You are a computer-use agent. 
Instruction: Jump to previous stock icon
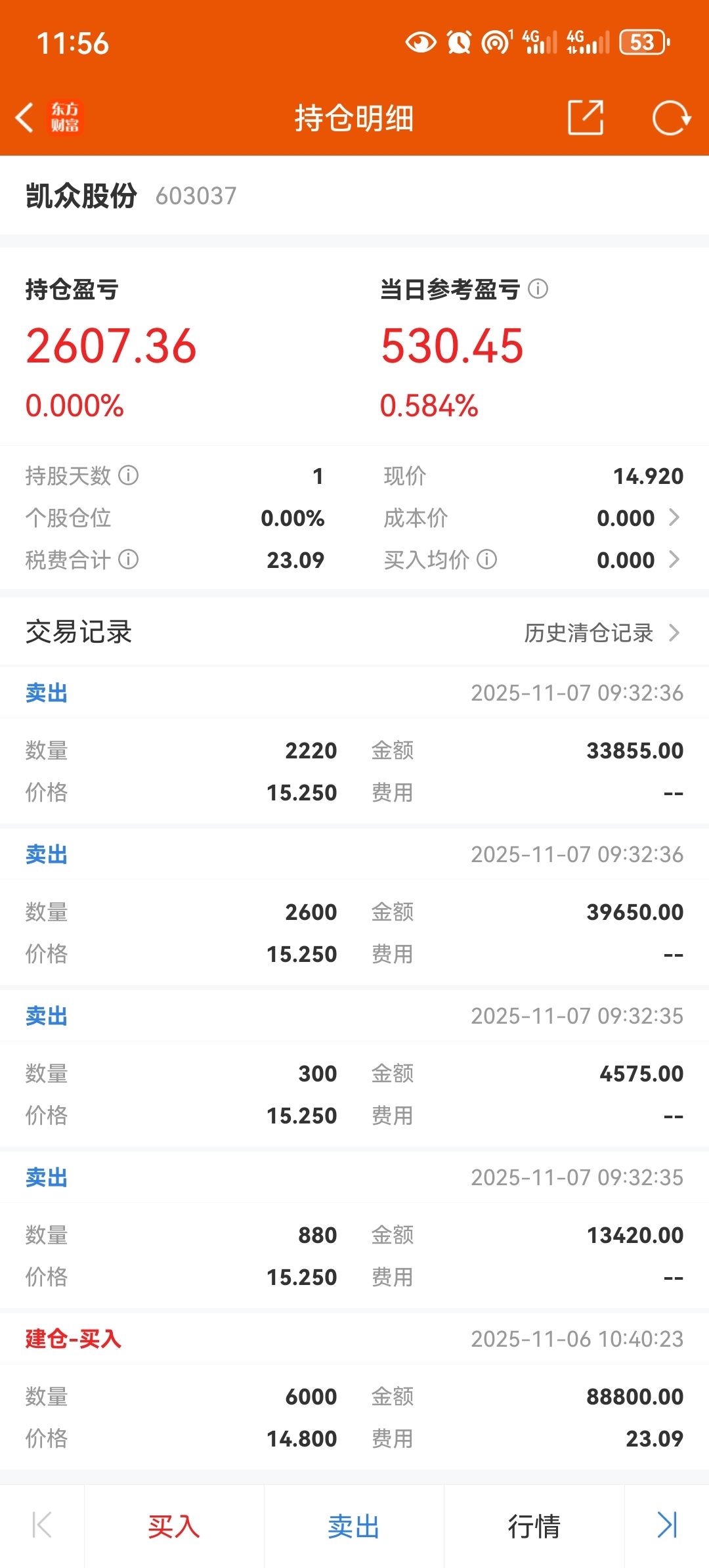pyautogui.click(x=42, y=1525)
